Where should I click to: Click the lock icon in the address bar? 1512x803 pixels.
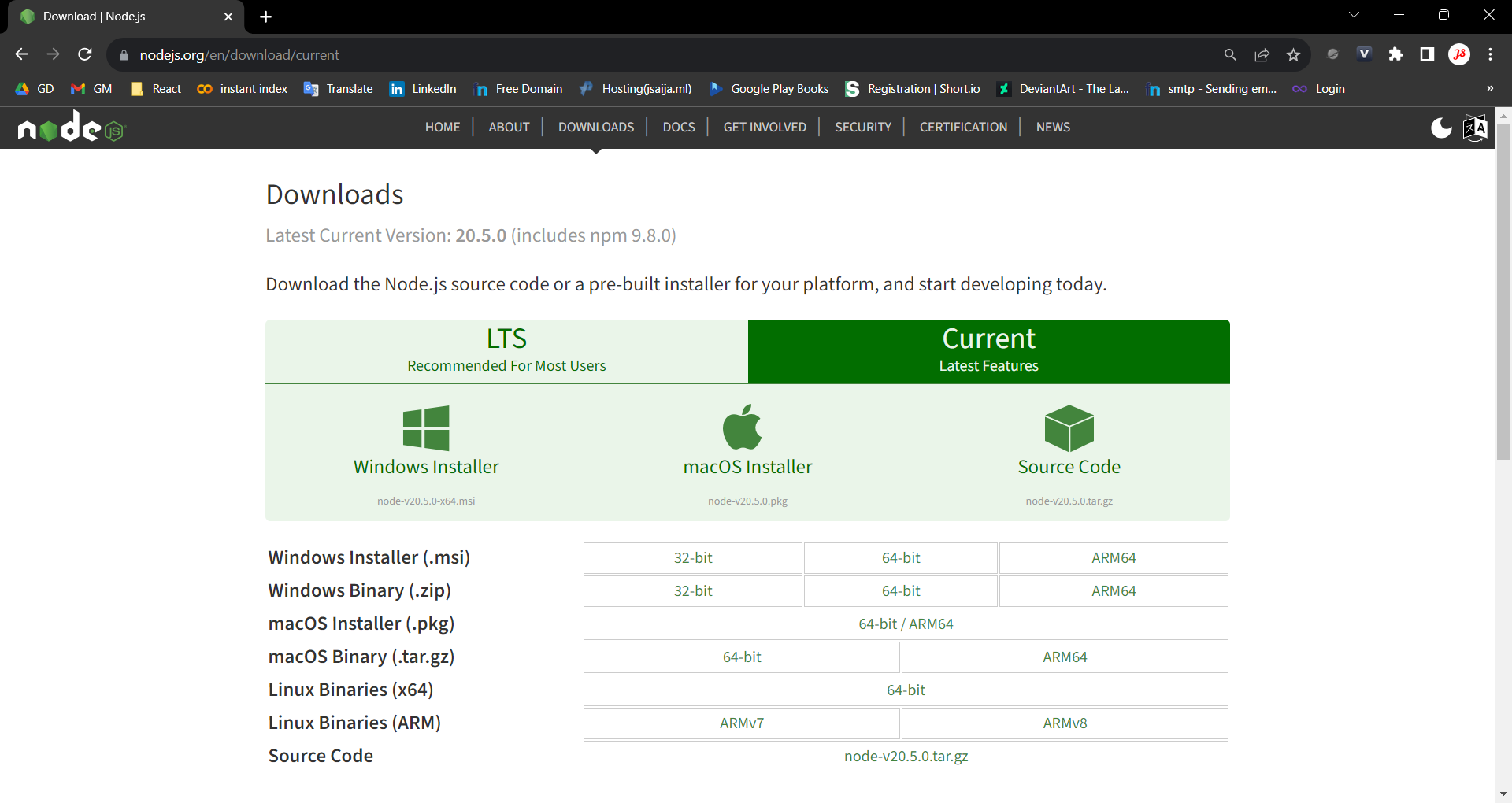(x=124, y=55)
